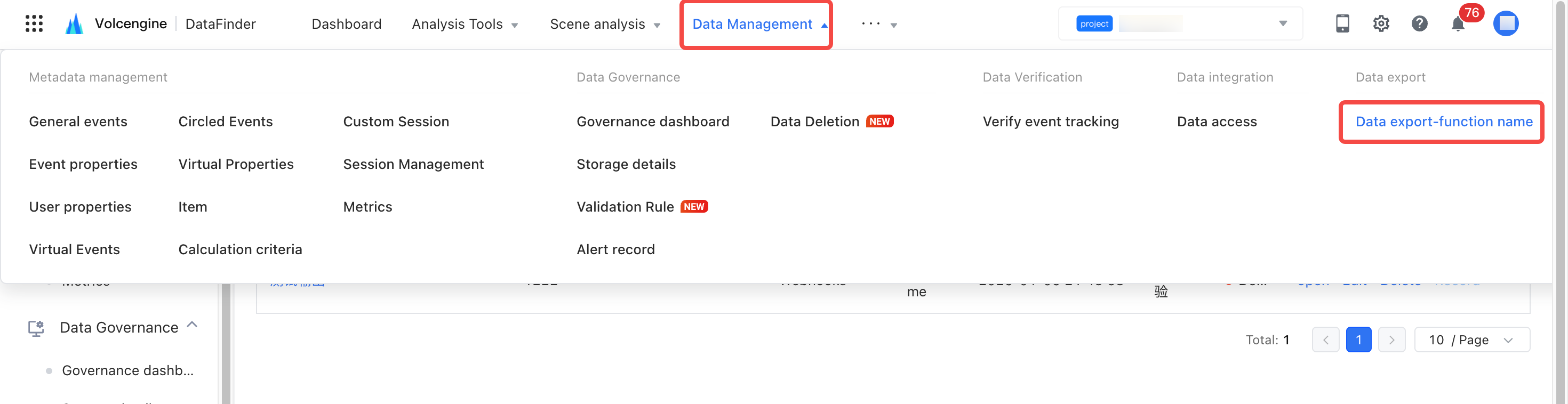Switch to the Dashboard tab
Image resolution: width=1568 pixels, height=404 pixels.
(x=346, y=25)
